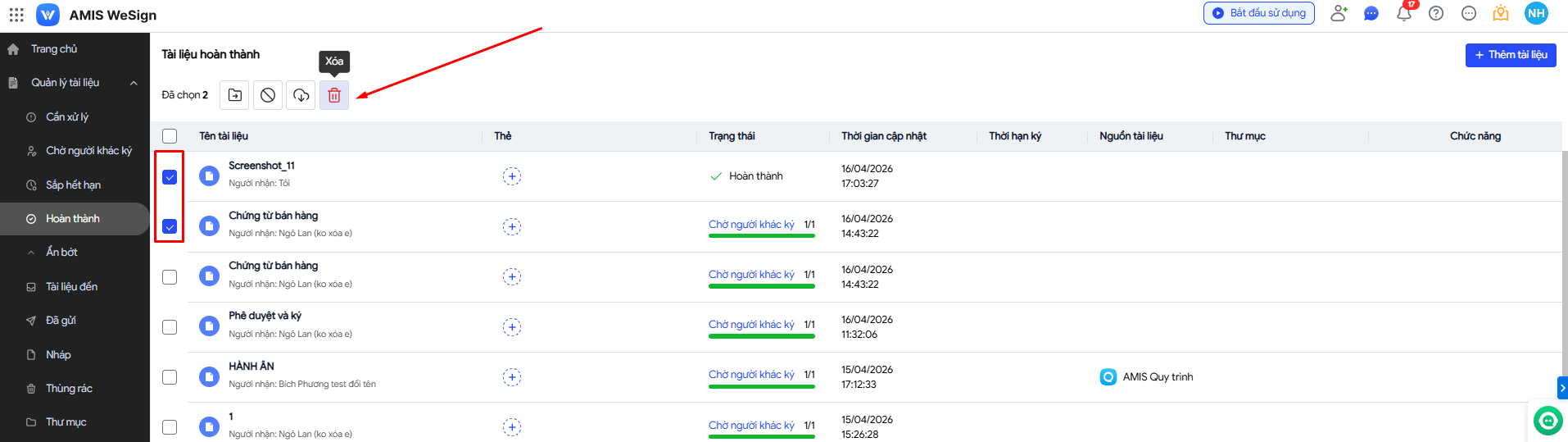1568x442 pixels.
Task: Collapse the Quản lý tài liệu menu
Action: (134, 83)
